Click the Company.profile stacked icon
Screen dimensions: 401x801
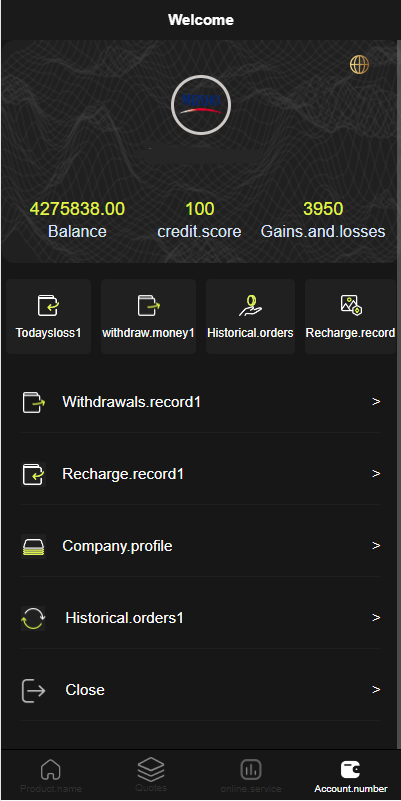pyautogui.click(x=34, y=546)
